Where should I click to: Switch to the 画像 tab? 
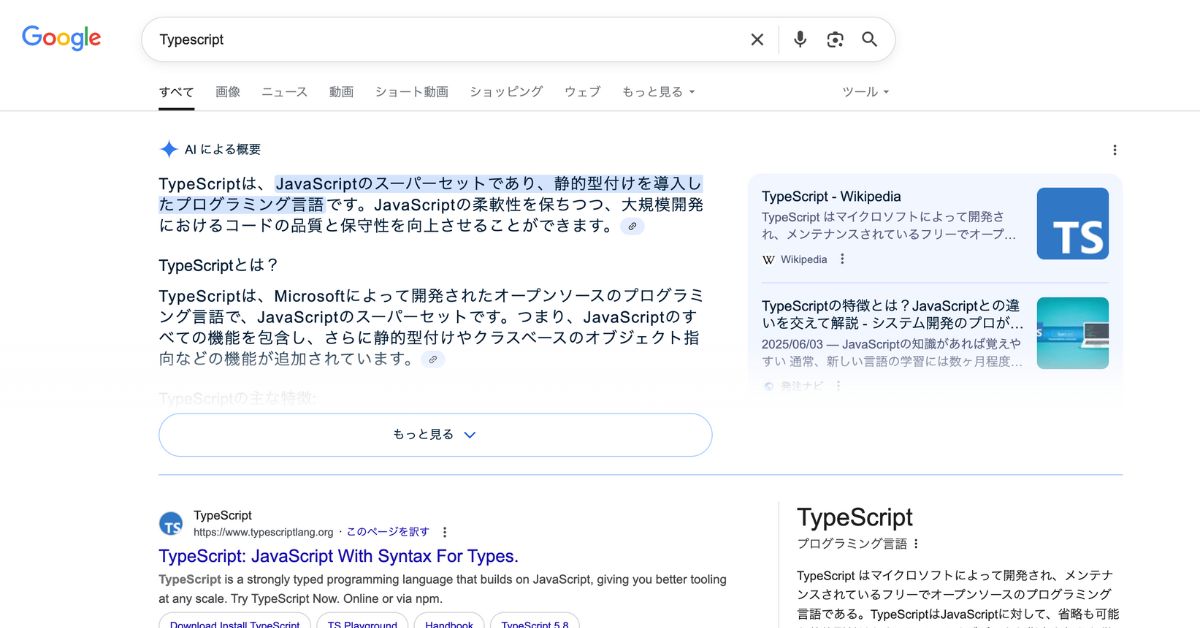[228, 91]
